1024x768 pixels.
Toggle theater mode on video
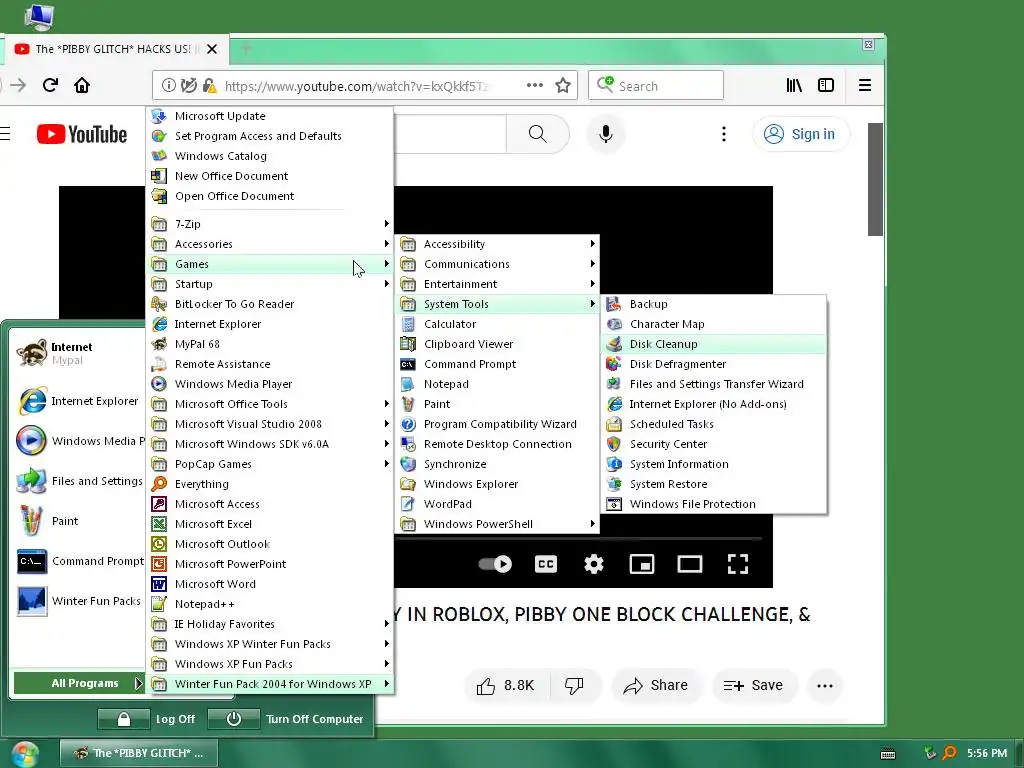(x=690, y=564)
